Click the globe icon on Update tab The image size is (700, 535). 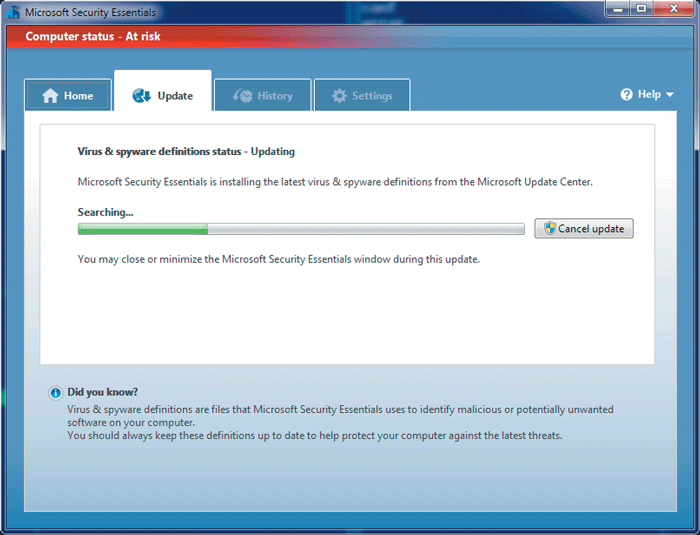point(142,96)
